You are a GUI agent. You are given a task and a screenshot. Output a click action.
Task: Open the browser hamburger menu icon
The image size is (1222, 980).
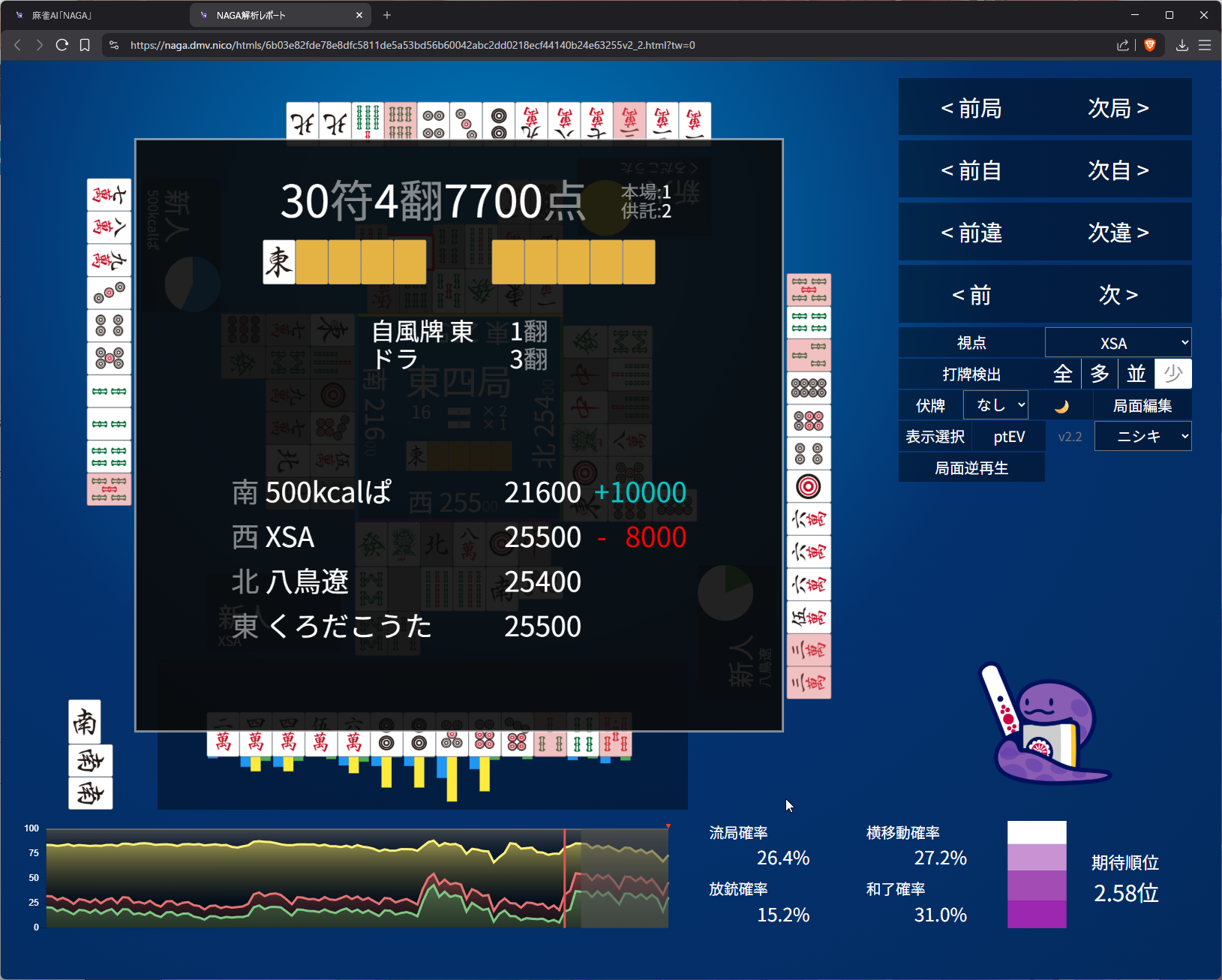click(x=1205, y=45)
